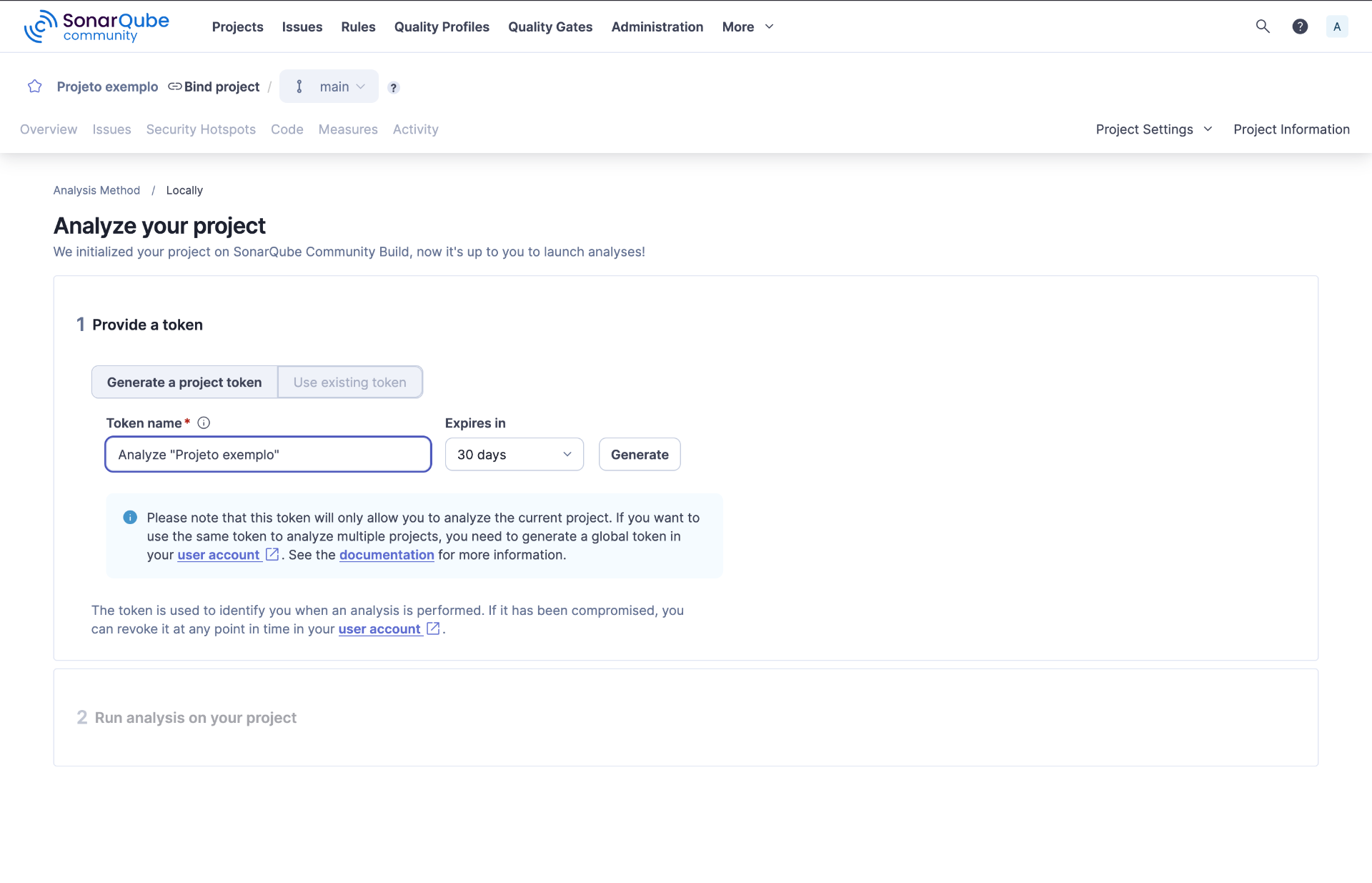Select Generate a project token option

pos(184,382)
